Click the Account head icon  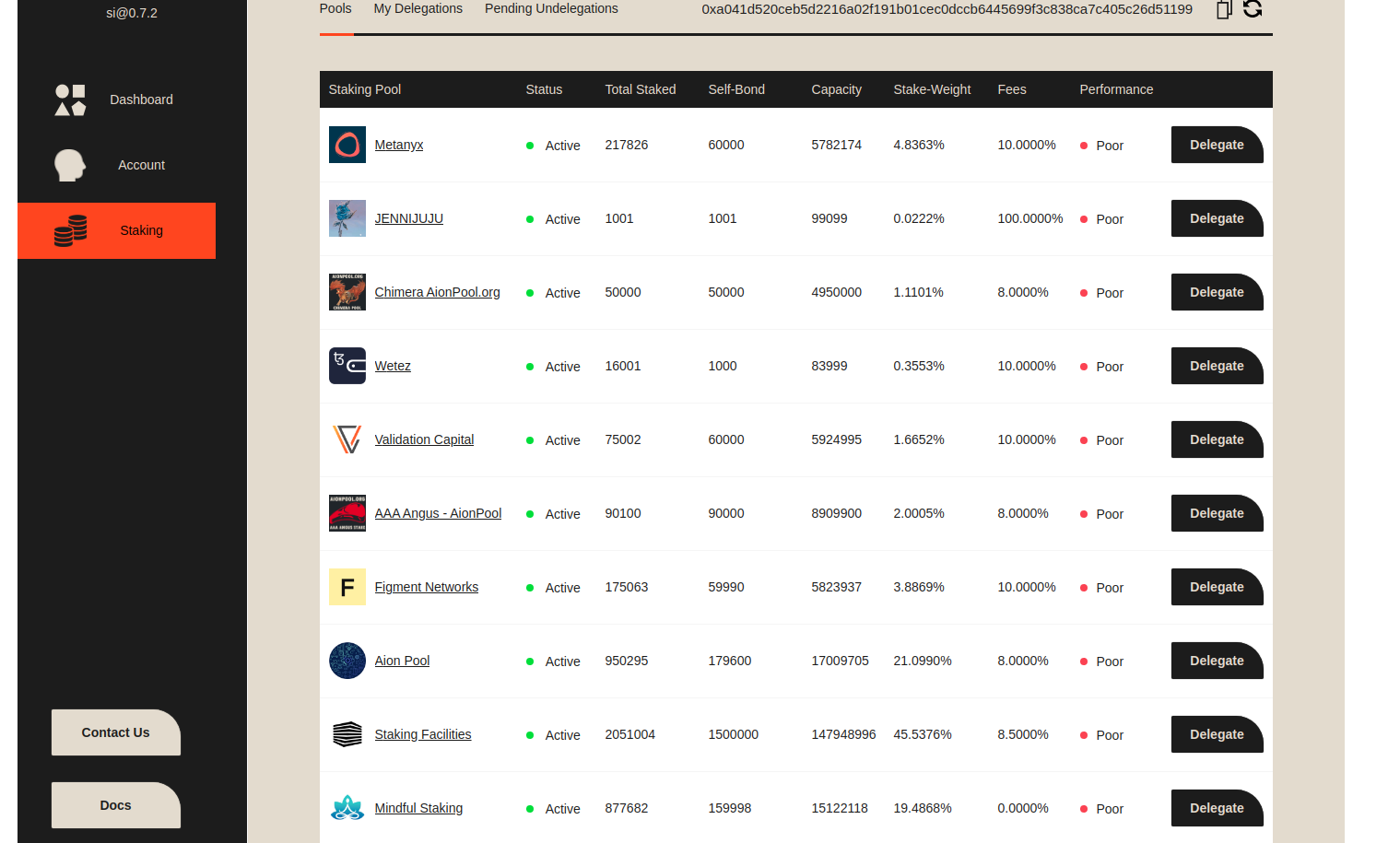click(70, 165)
